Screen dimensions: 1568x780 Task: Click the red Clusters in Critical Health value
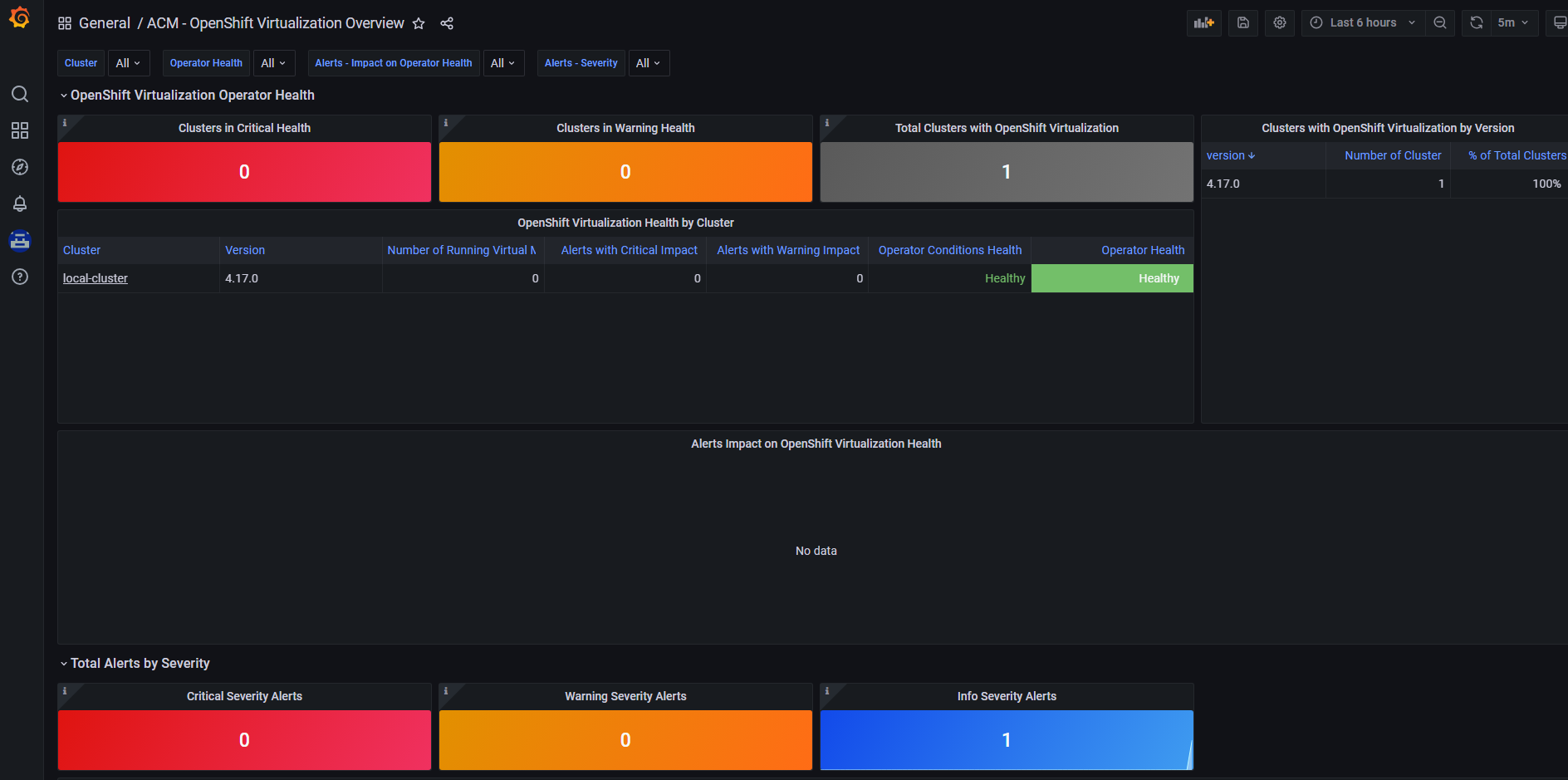(244, 172)
